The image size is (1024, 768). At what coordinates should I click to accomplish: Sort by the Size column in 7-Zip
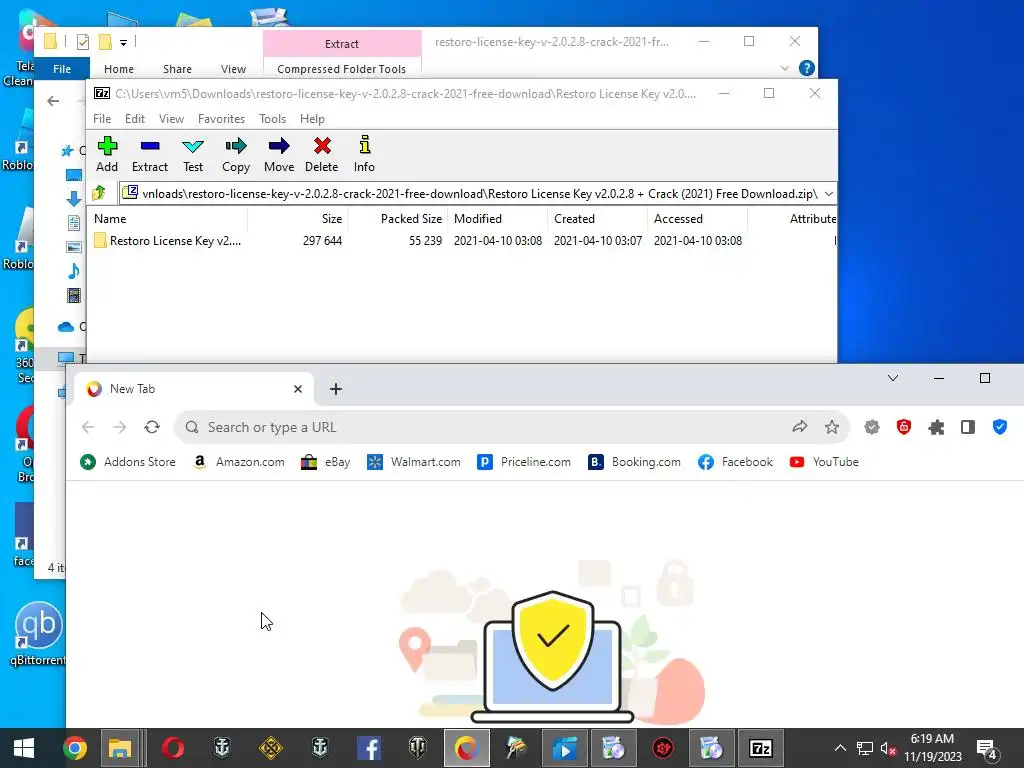(297, 219)
